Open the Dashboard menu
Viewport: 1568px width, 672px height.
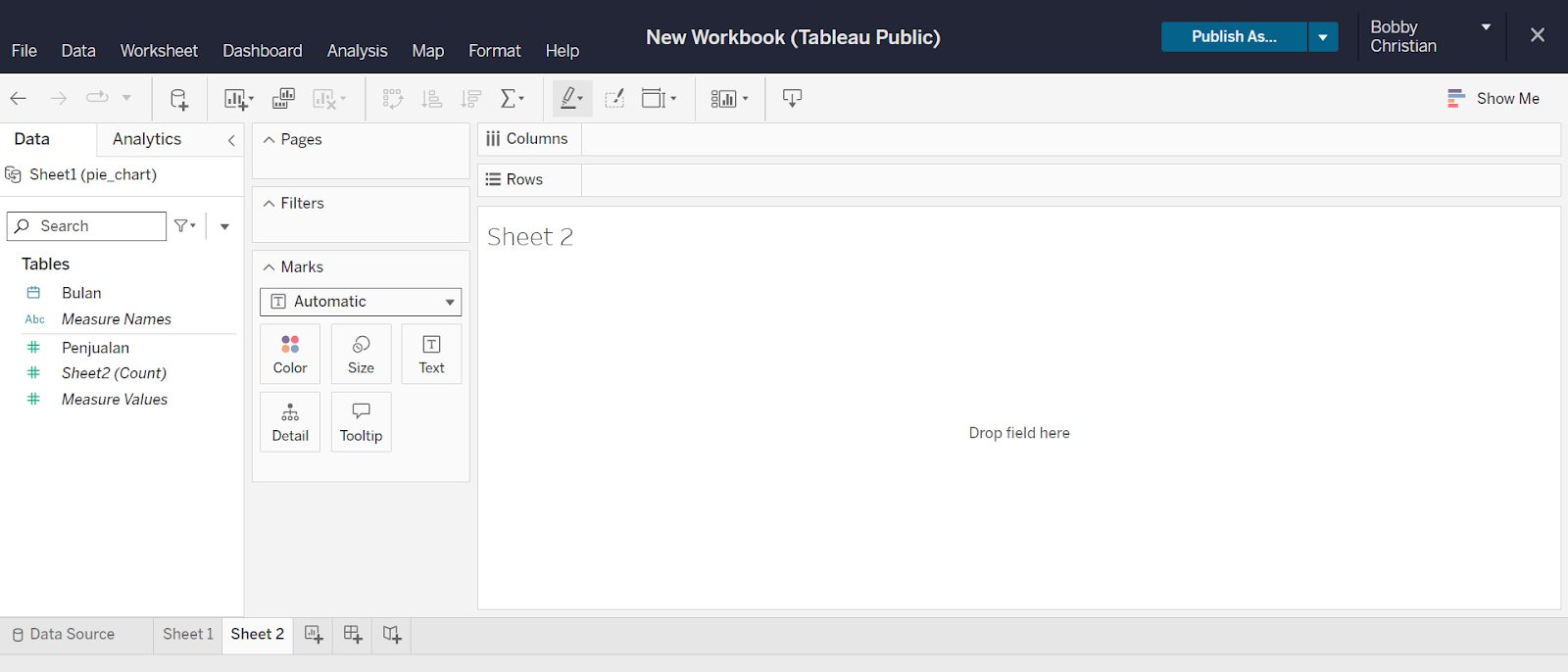click(x=263, y=51)
